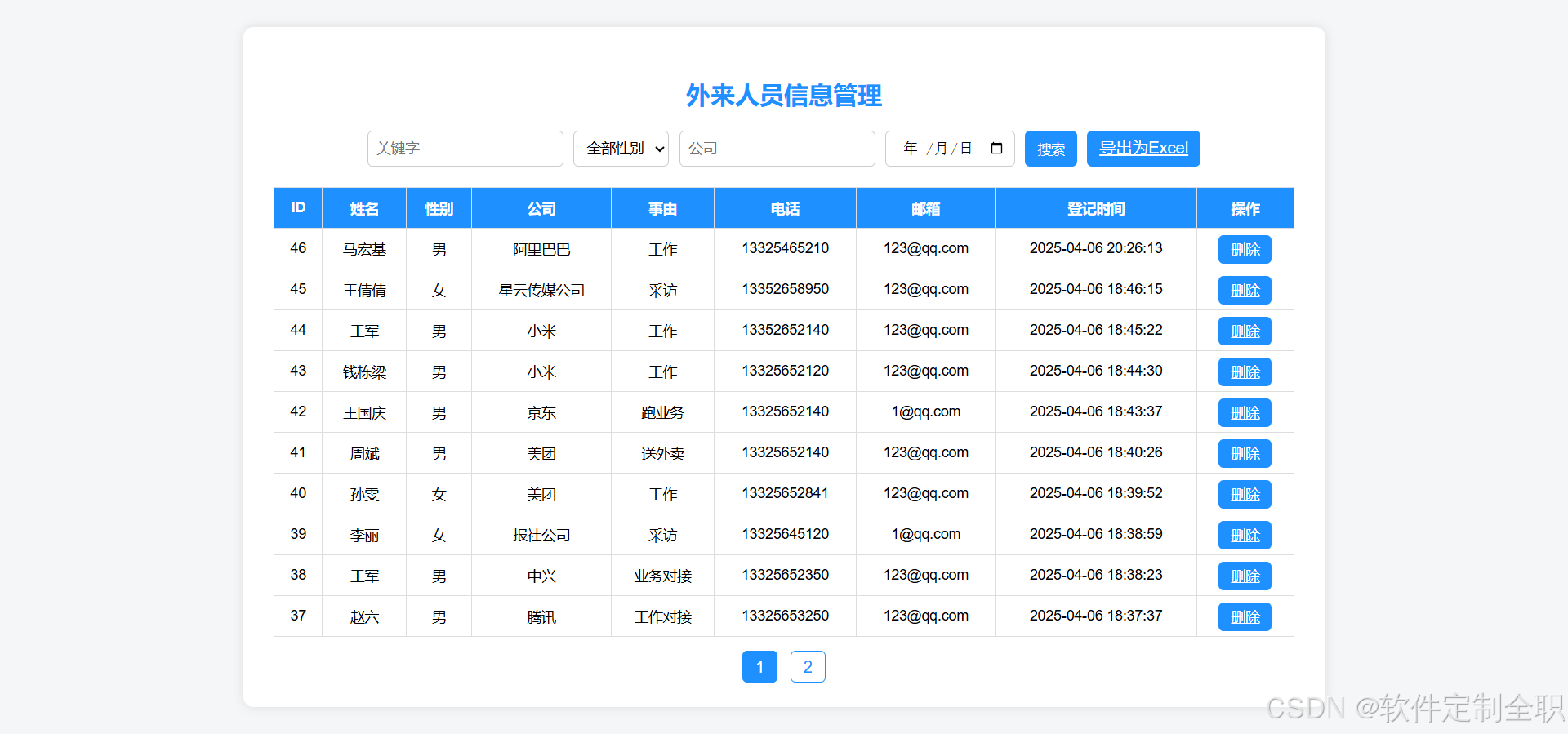Click the name cell 马宏基
This screenshot has width=1568, height=734.
coord(364,249)
